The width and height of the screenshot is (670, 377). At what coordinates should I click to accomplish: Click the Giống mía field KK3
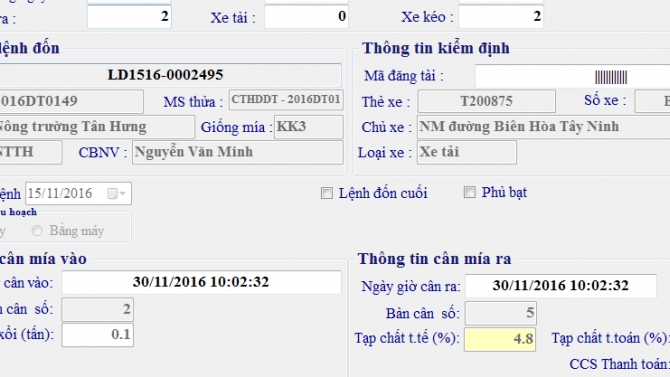pos(309,127)
